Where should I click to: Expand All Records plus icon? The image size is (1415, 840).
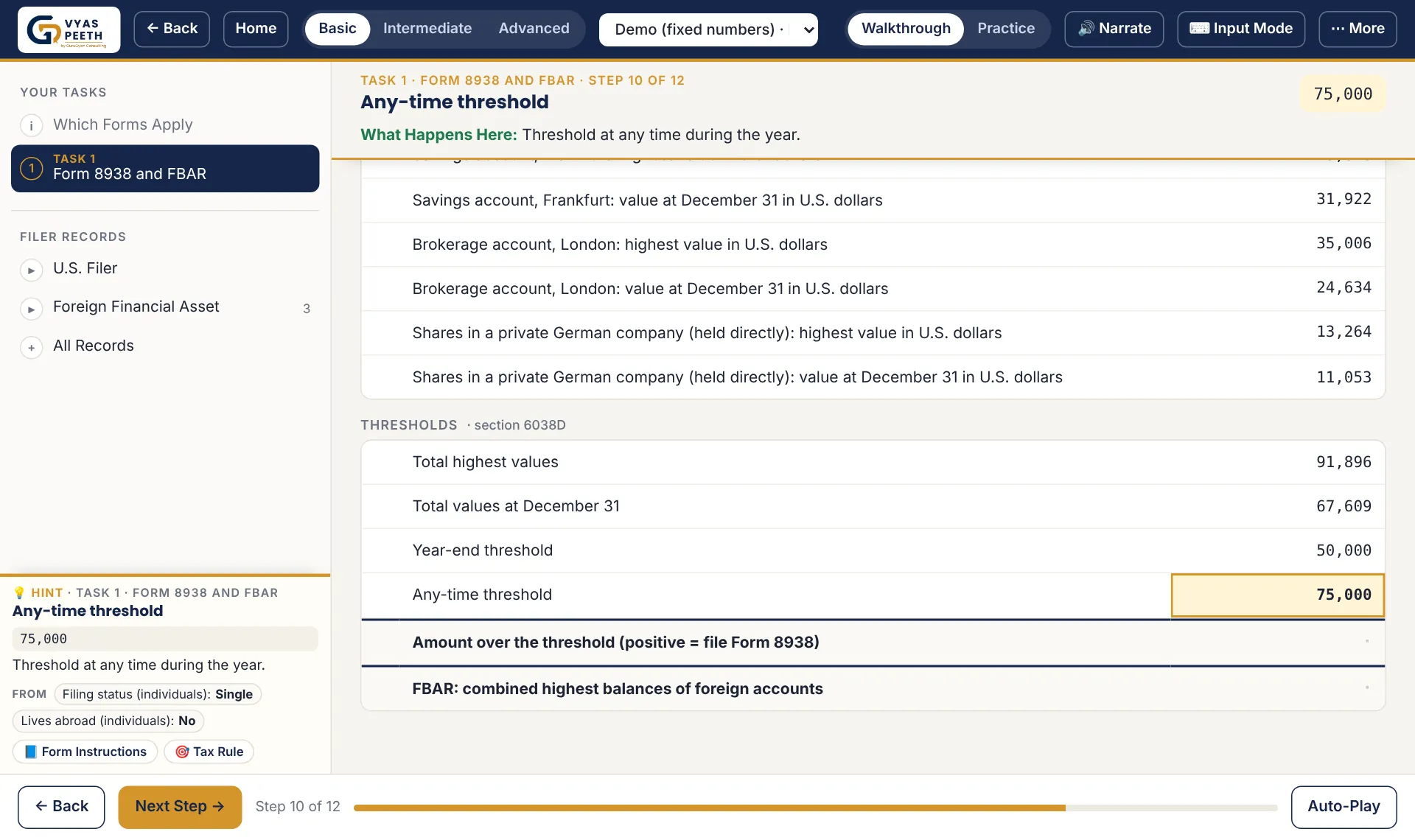pyautogui.click(x=31, y=348)
